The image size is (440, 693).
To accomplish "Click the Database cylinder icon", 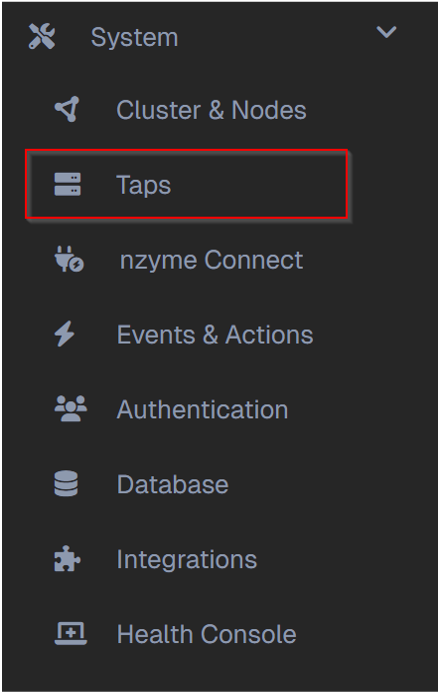I will click(x=66, y=484).
